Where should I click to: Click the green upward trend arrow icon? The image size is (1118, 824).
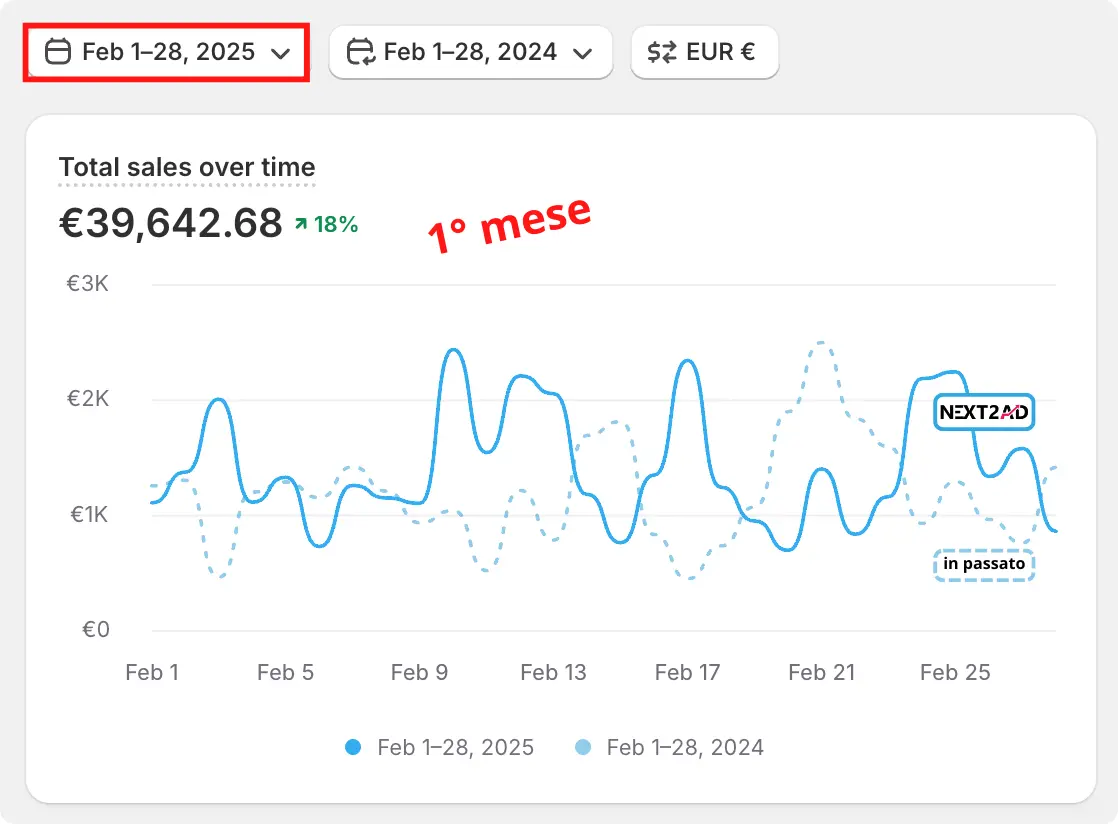coord(301,225)
